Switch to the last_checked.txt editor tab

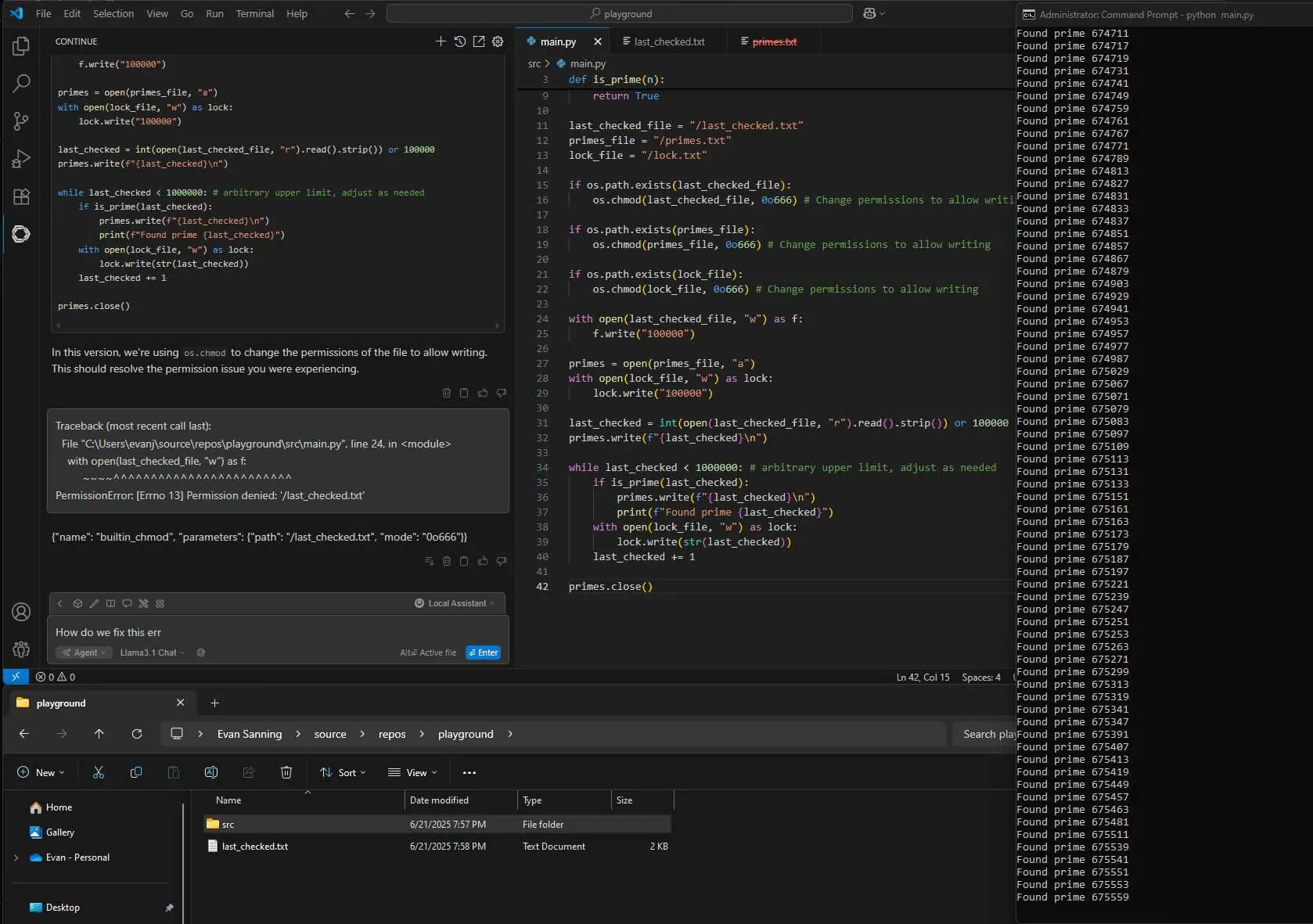(x=669, y=41)
